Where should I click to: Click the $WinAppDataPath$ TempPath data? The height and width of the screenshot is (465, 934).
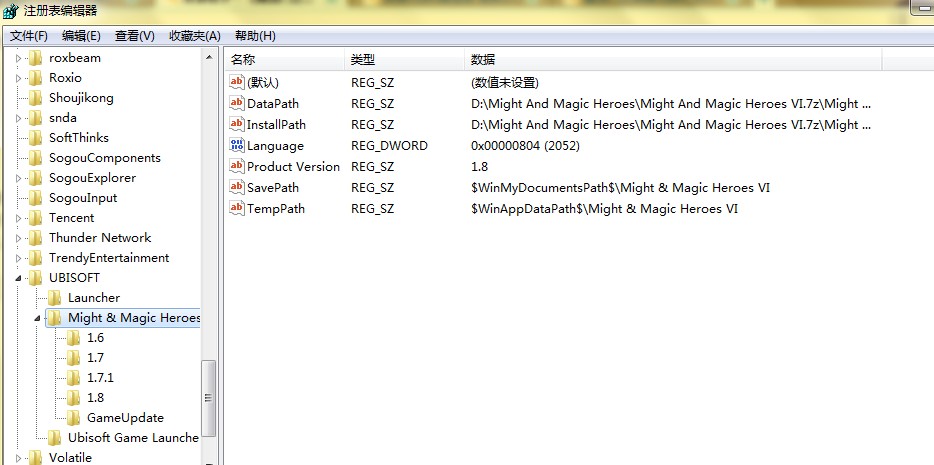click(604, 208)
